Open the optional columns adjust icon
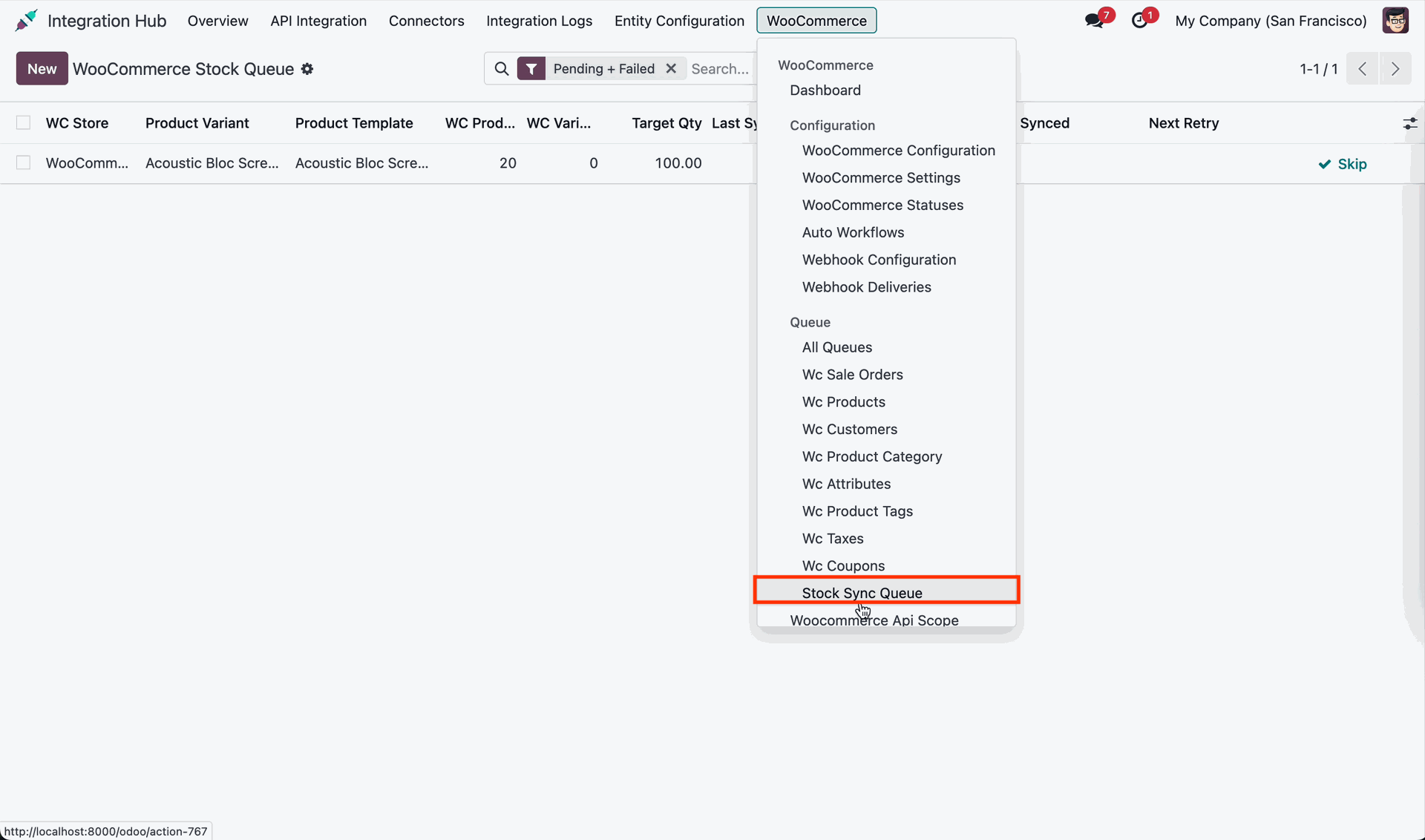Image resolution: width=1425 pixels, height=840 pixels. click(1410, 124)
